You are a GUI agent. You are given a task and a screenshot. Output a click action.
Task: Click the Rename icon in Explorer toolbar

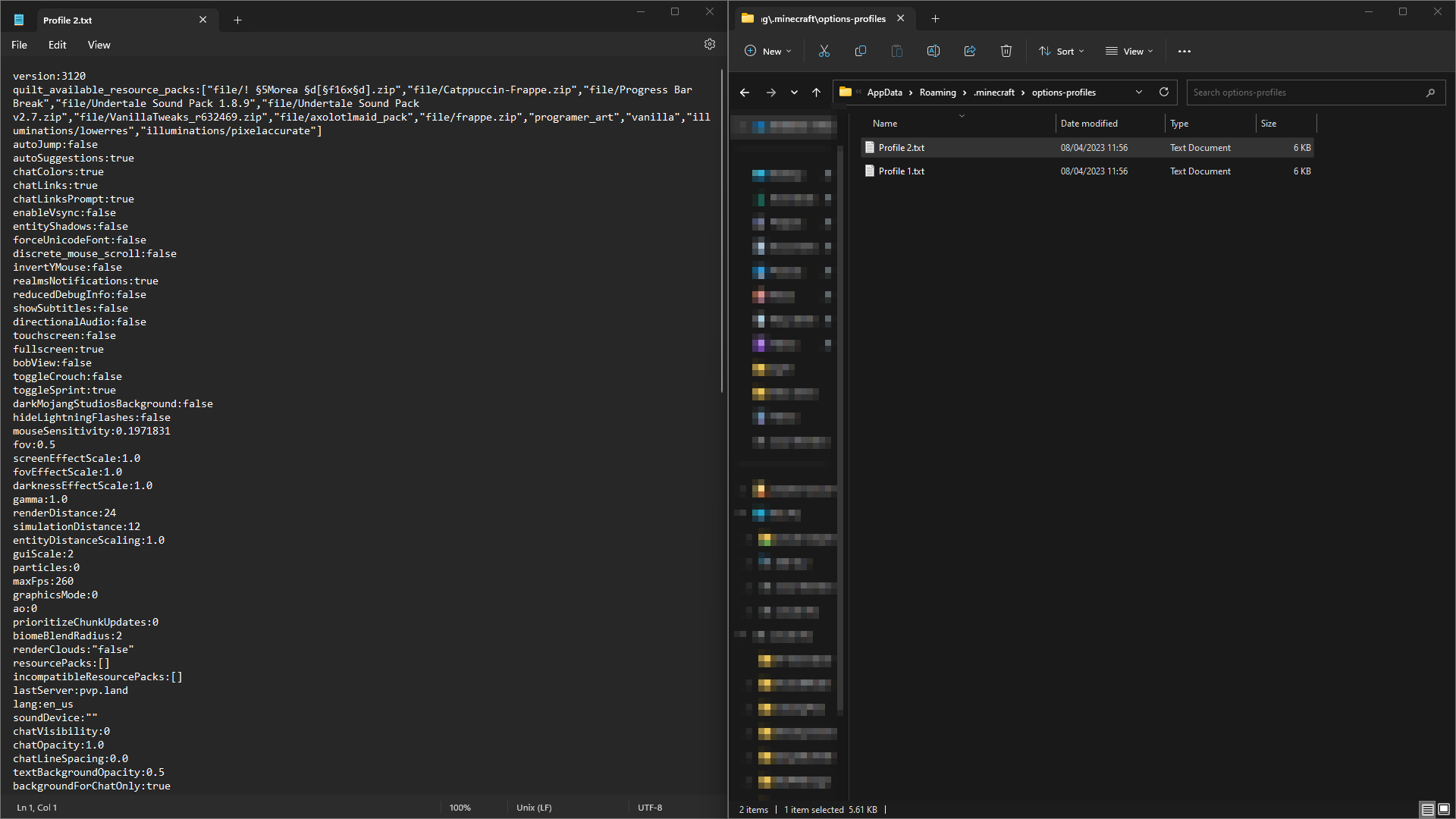(933, 52)
